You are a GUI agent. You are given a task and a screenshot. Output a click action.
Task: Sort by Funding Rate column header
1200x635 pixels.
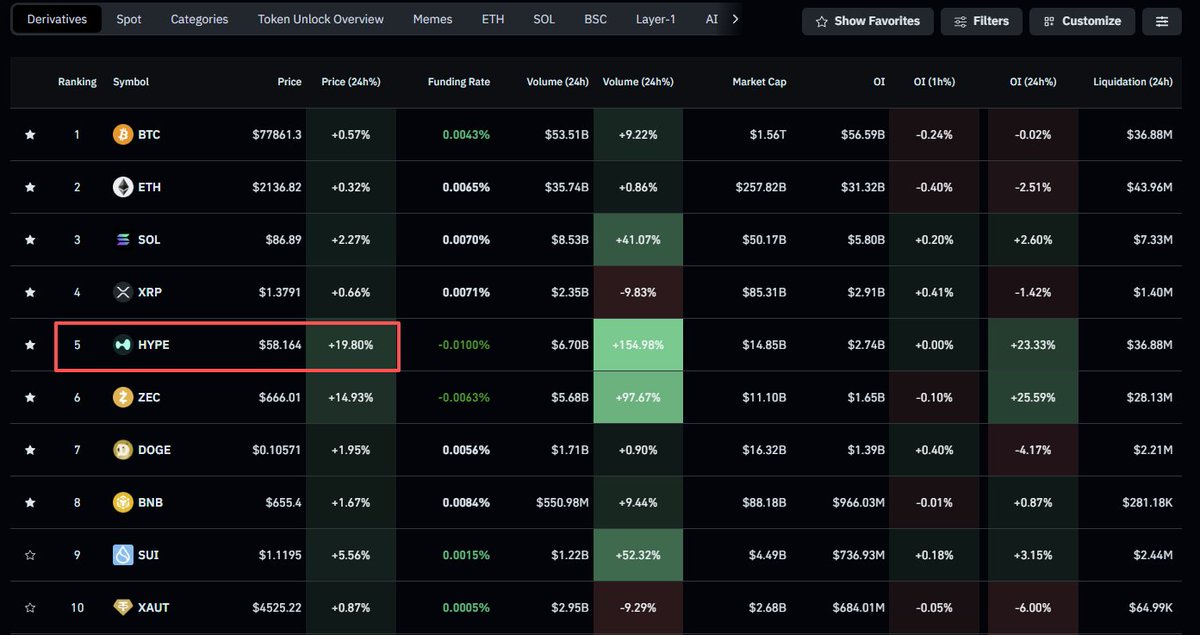click(459, 82)
